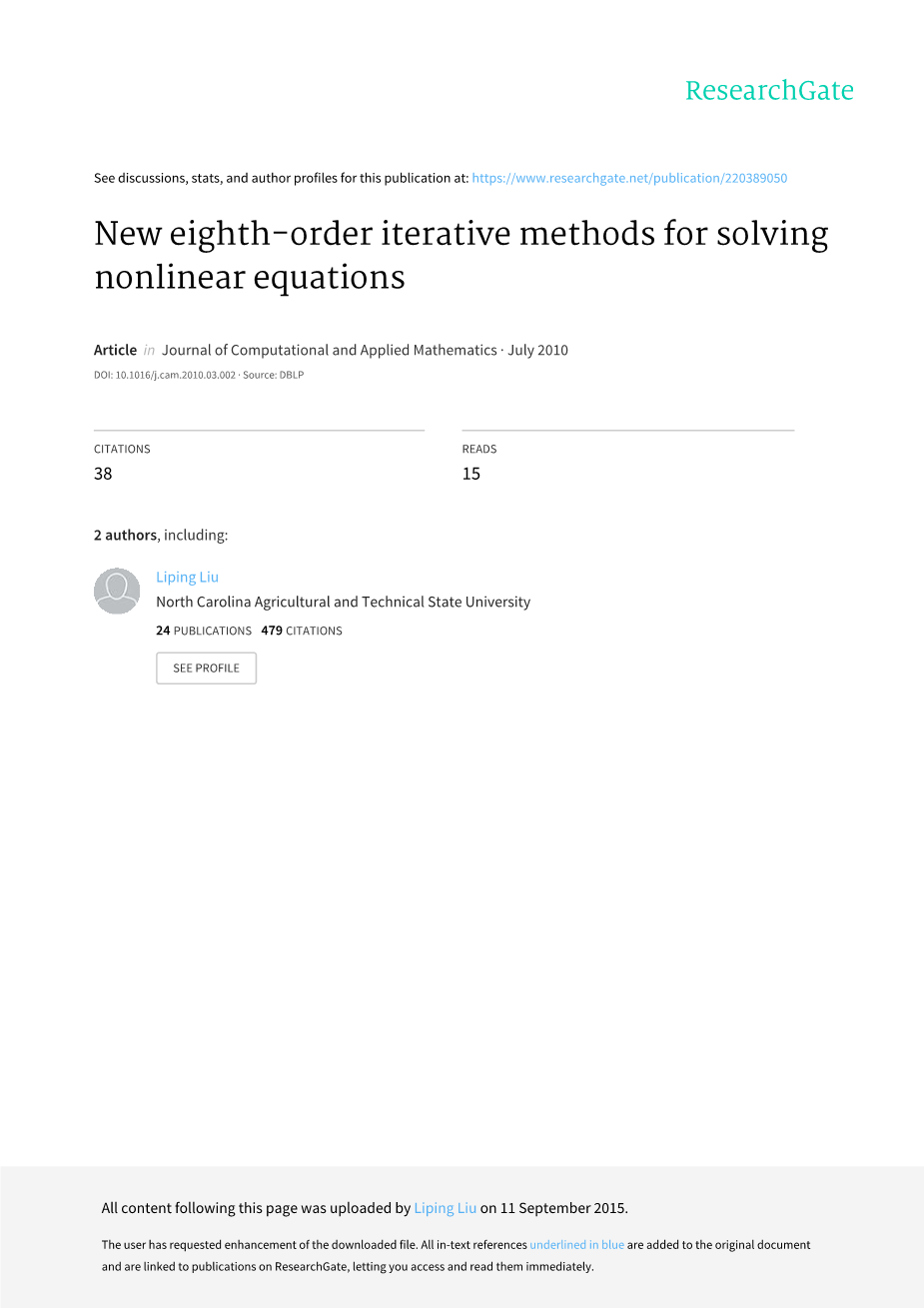Click the "July 2010" publication date
The width and height of the screenshot is (924, 1308).
click(x=537, y=350)
